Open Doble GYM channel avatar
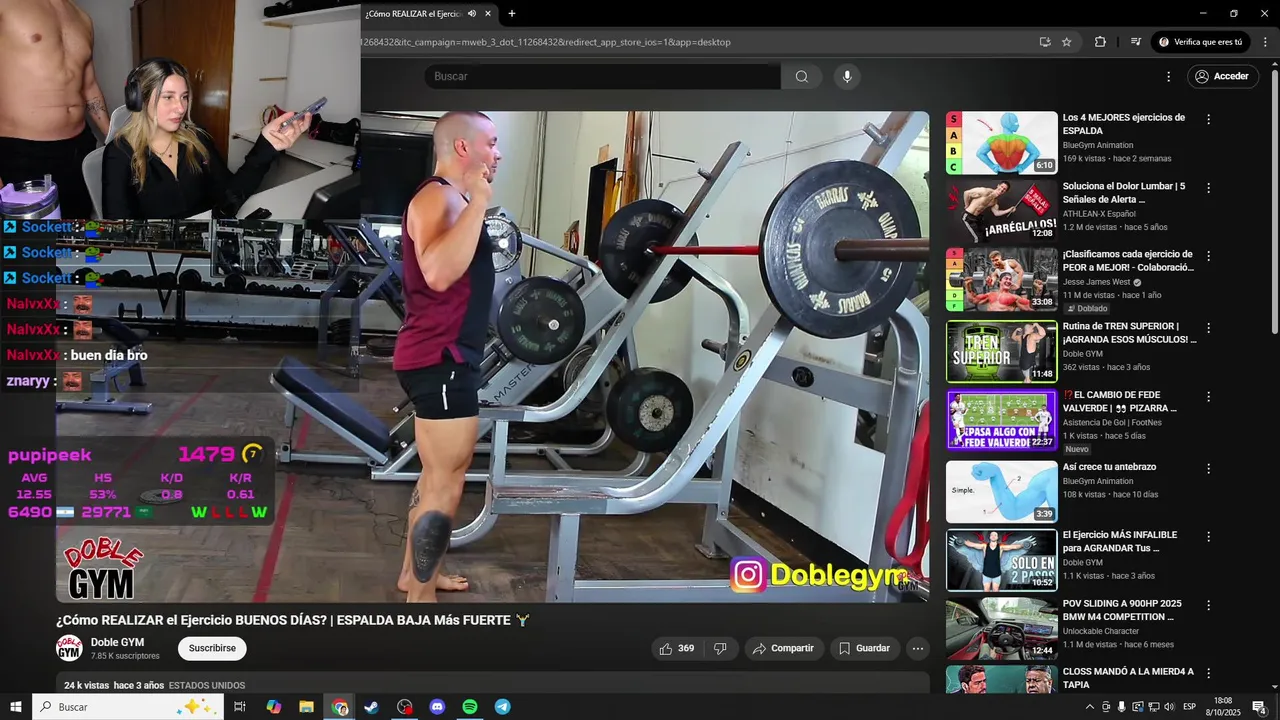Screen dimensions: 1280x720 coord(69,648)
